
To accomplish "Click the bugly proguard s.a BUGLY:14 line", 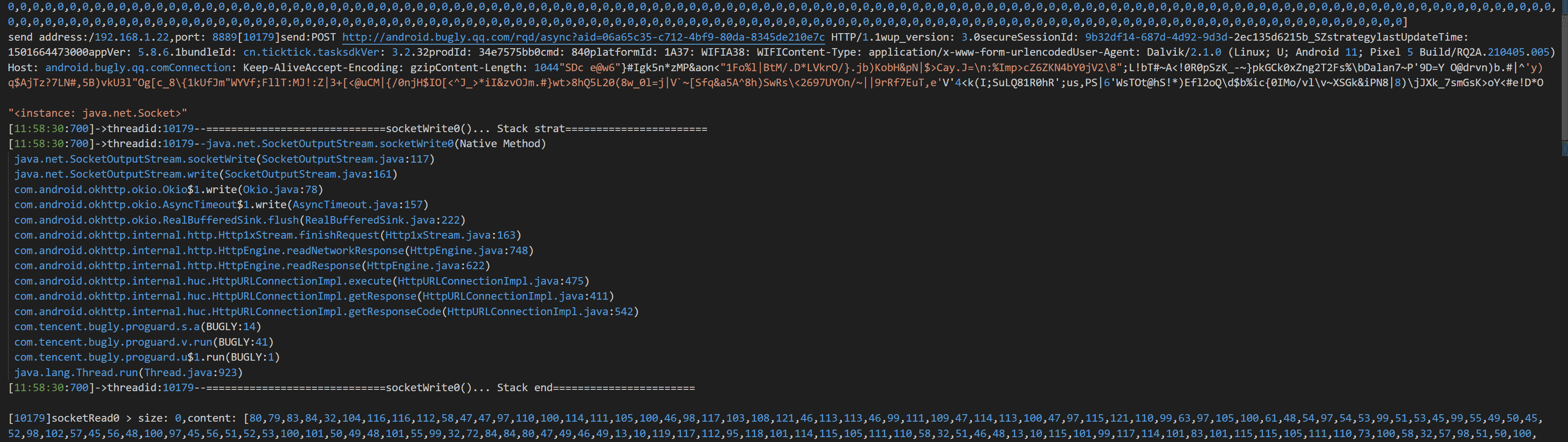I will point(138,327).
